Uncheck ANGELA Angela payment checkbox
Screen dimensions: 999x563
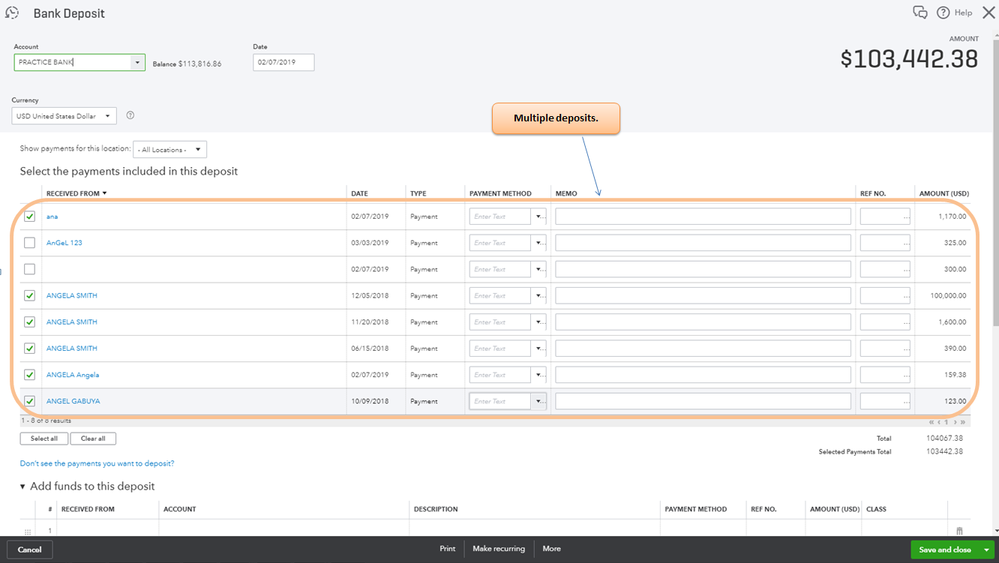pos(29,374)
